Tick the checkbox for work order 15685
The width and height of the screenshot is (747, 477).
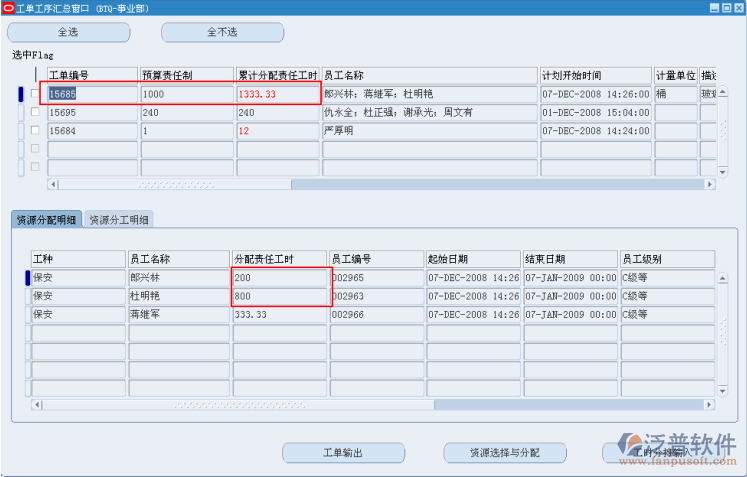tap(35, 94)
